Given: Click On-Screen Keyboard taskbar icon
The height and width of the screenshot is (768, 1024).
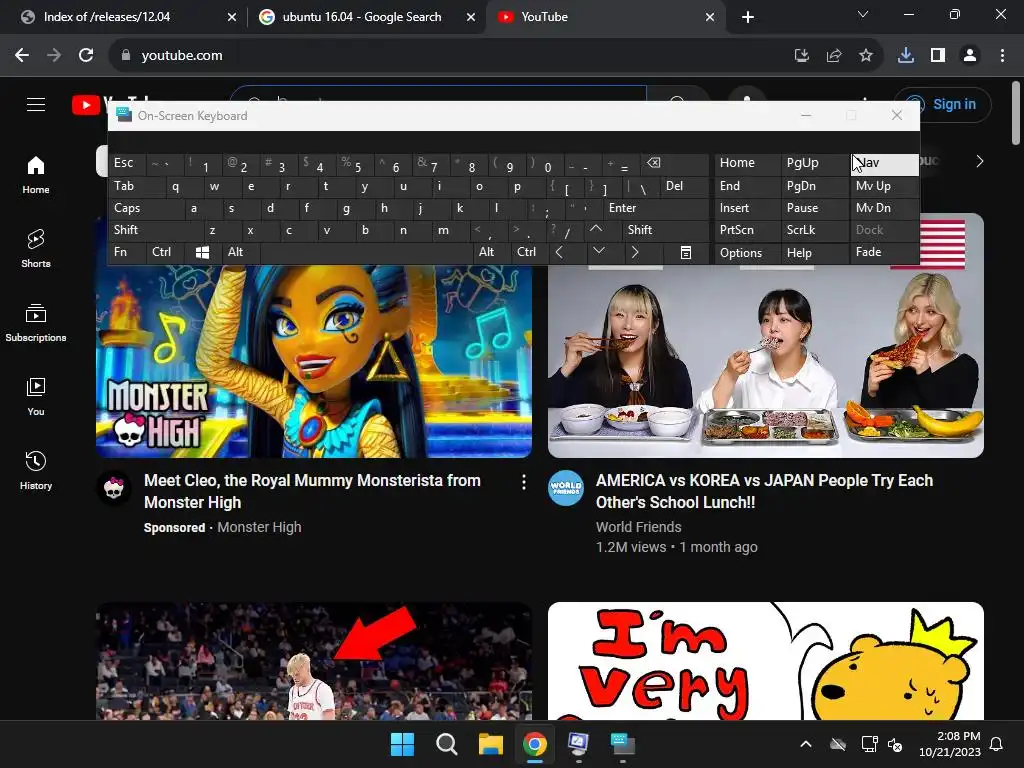Looking at the screenshot, I should coord(622,744).
